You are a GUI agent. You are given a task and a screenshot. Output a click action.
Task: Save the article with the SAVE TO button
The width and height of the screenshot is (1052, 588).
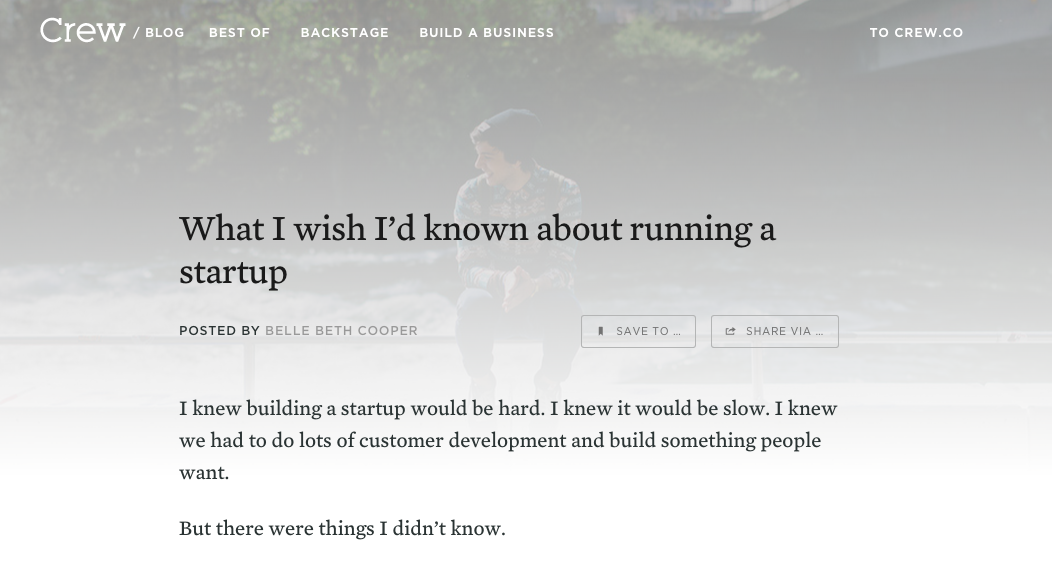click(638, 331)
